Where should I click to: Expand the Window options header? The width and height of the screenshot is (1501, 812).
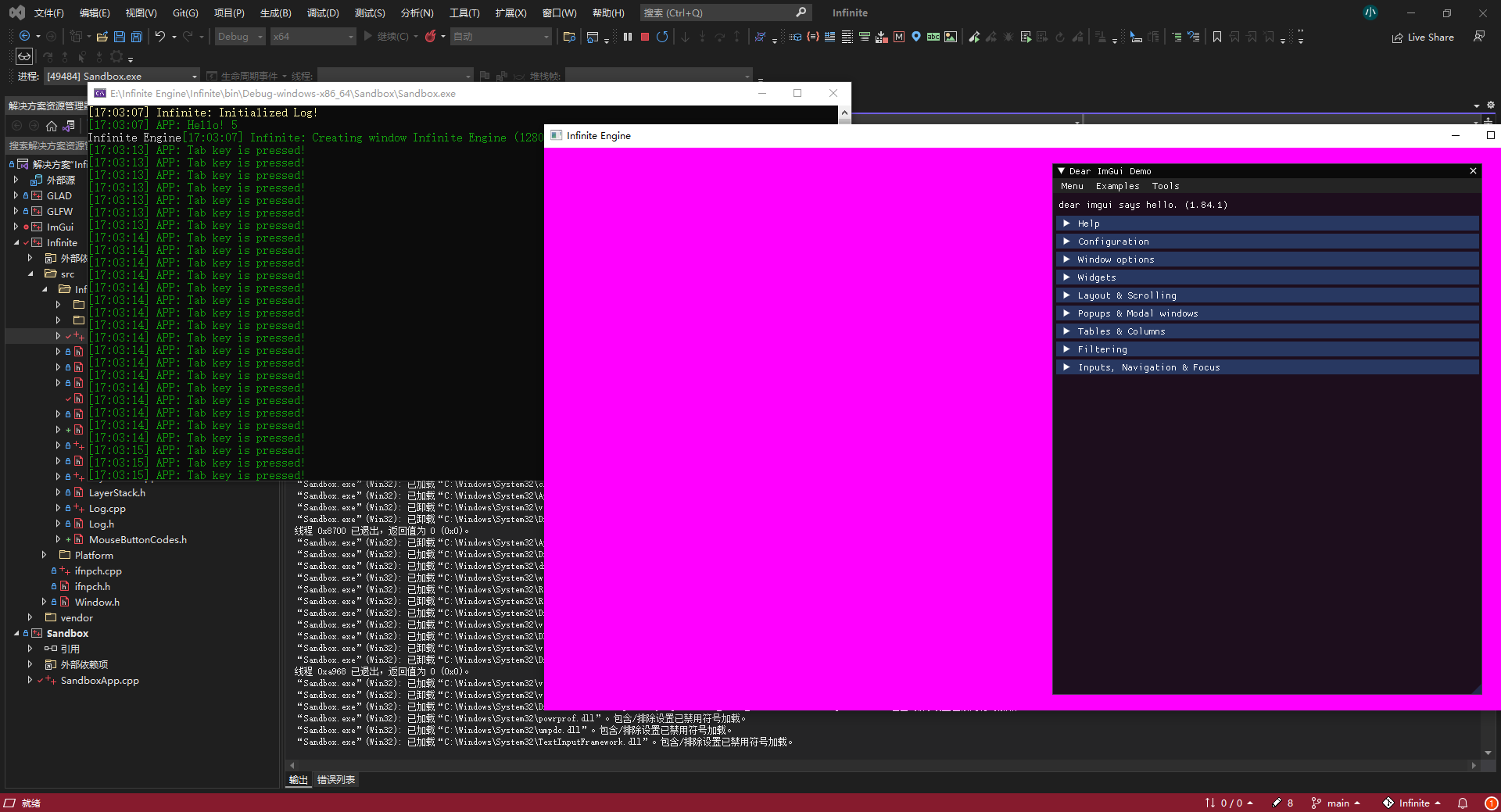1267,259
